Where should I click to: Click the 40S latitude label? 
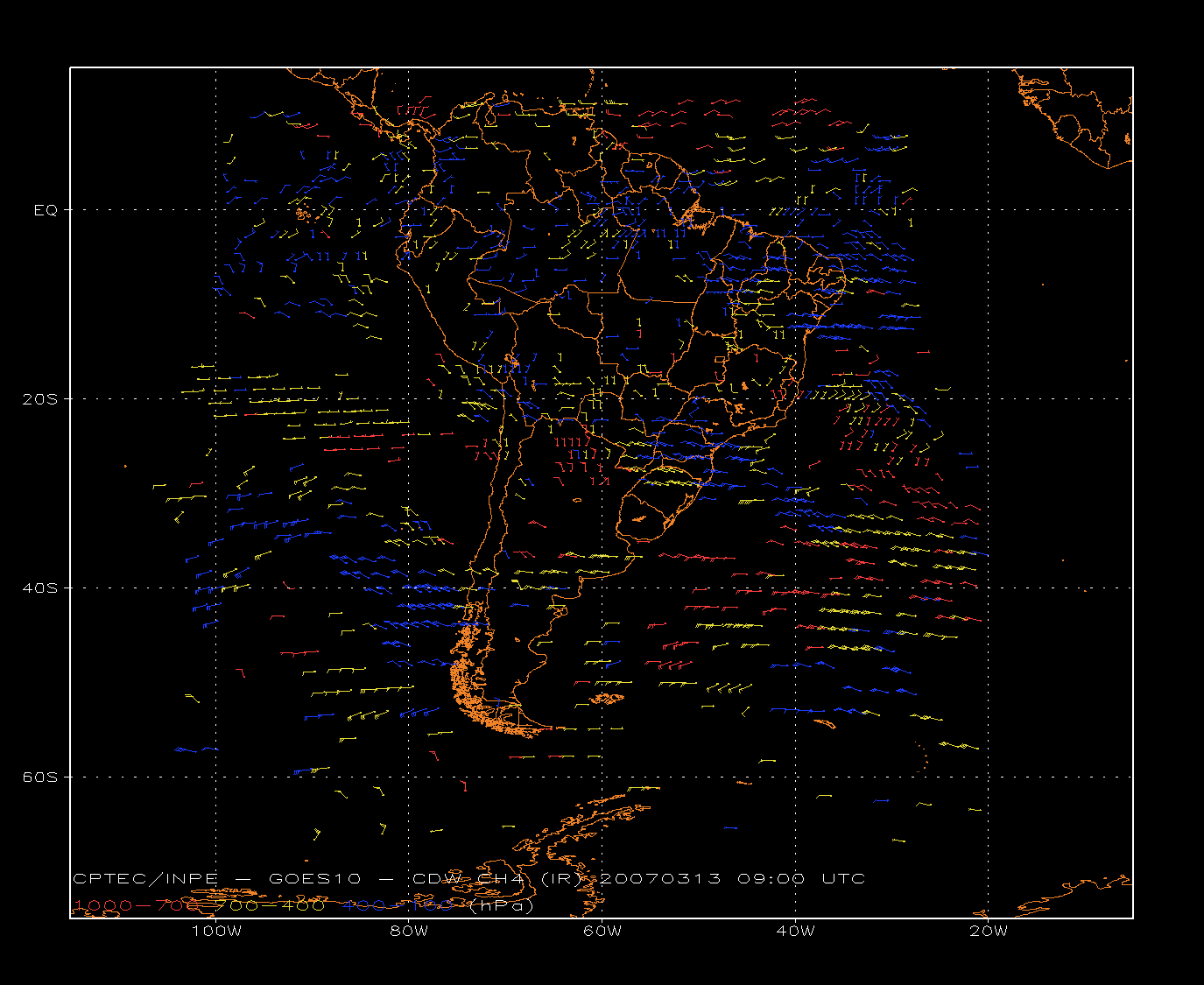(39, 588)
